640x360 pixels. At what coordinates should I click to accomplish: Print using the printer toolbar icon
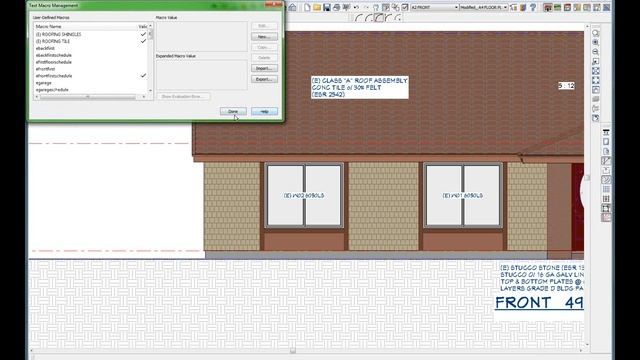[336, 7]
